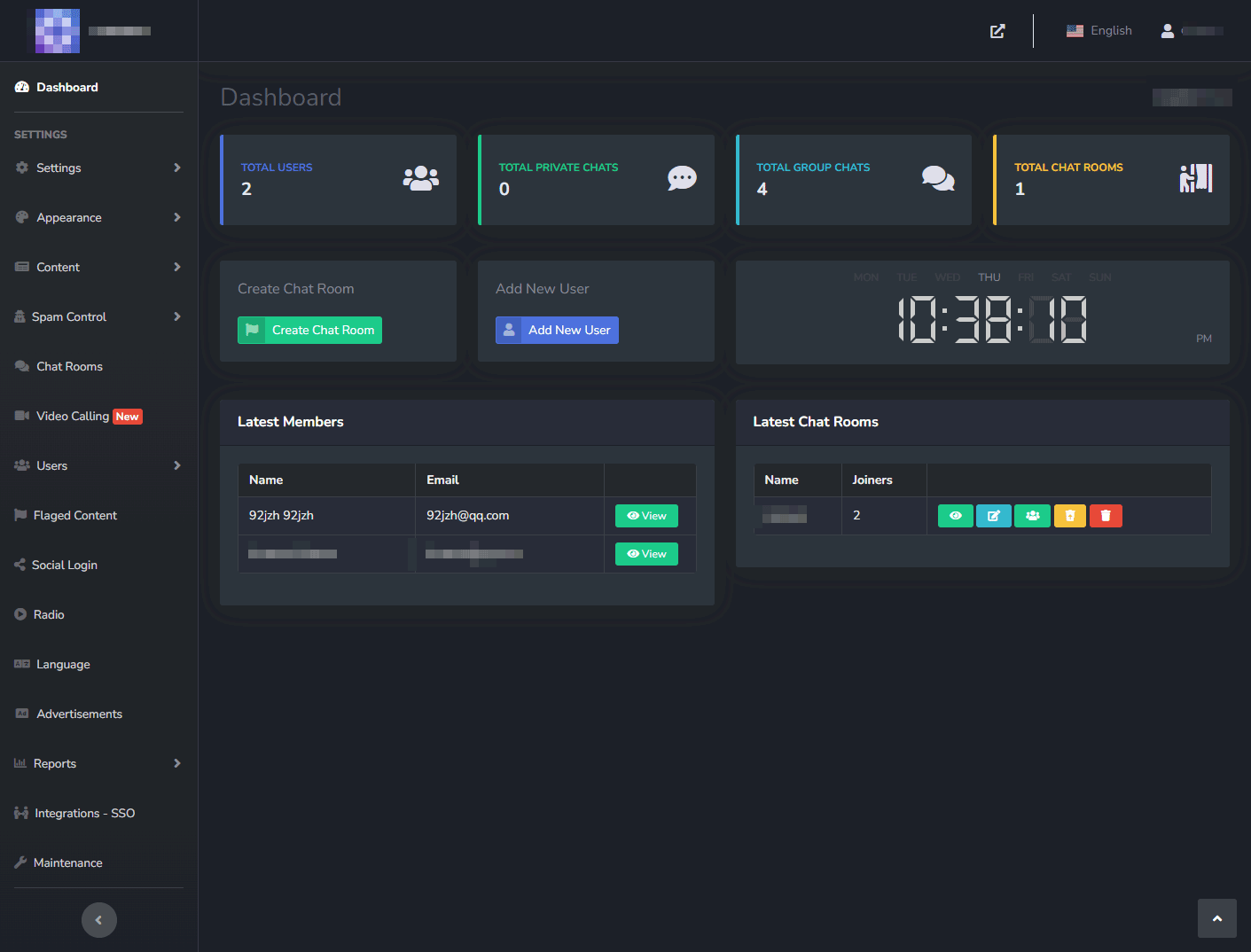Screen dimensions: 1251x952
Task: Expand the Content submenu chevron
Action: click(x=177, y=267)
